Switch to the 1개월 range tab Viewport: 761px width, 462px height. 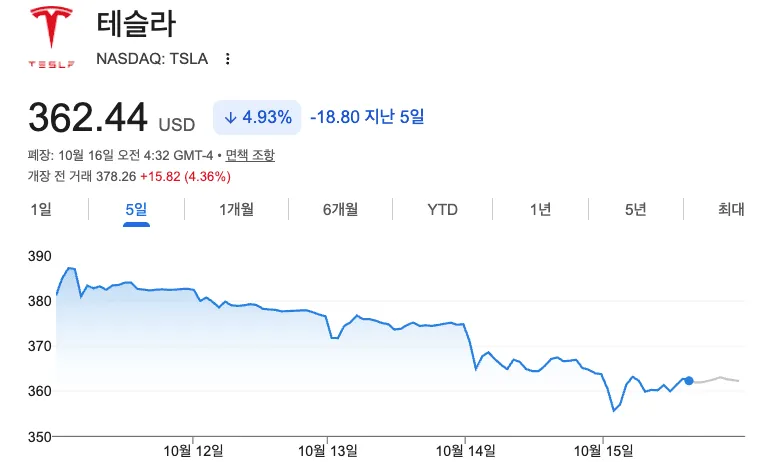[x=236, y=209]
